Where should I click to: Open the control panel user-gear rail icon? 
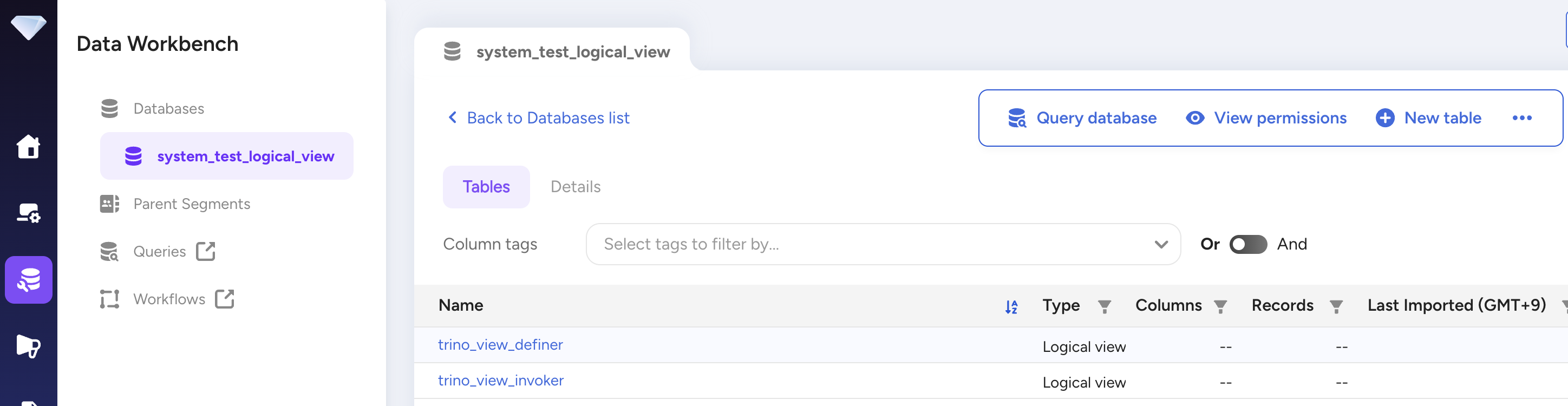point(28,213)
